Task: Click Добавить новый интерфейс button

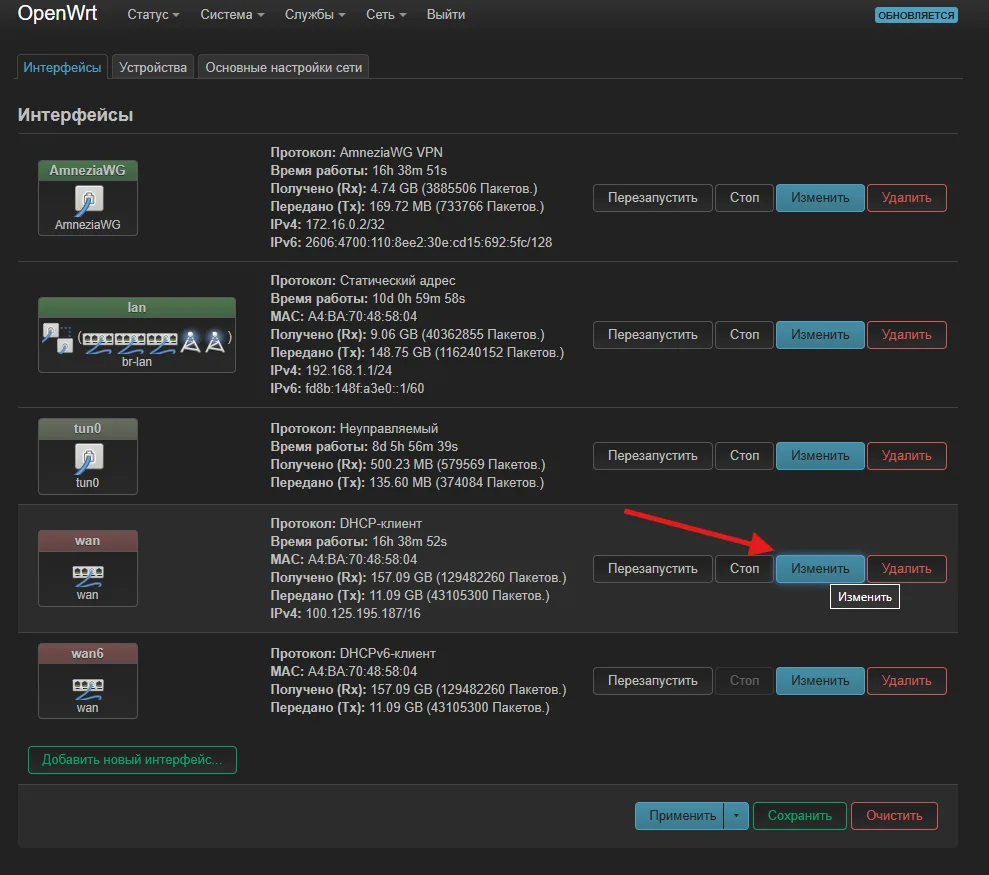Action: [x=132, y=760]
